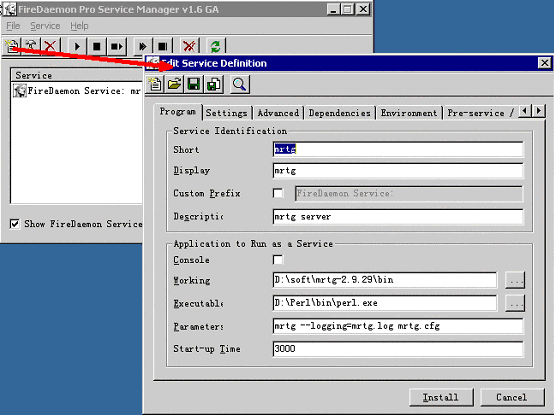Click the stop all services icon
Image resolution: width=554 pixels, height=415 pixels.
pos(163,46)
